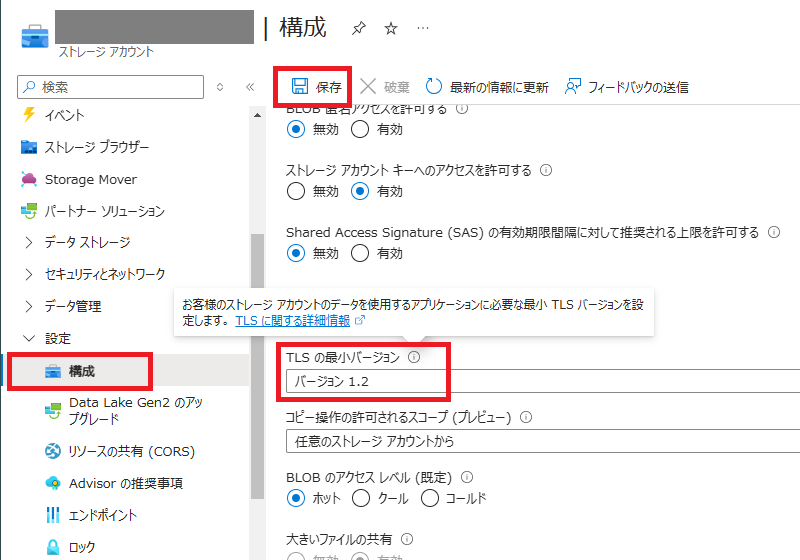Click the CORS globe icon
800x560 pixels.
53,451
